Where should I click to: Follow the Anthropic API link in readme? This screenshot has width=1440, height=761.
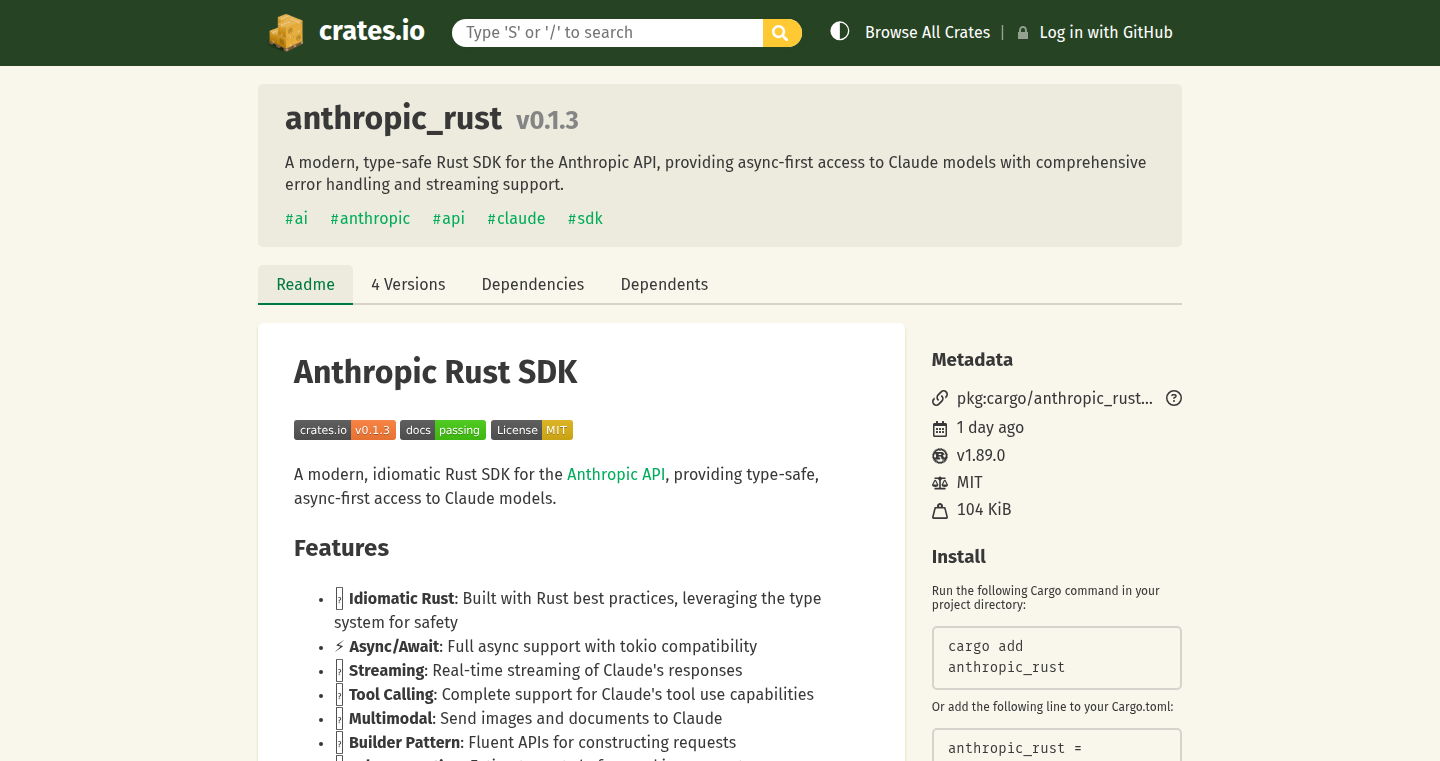[616, 474]
